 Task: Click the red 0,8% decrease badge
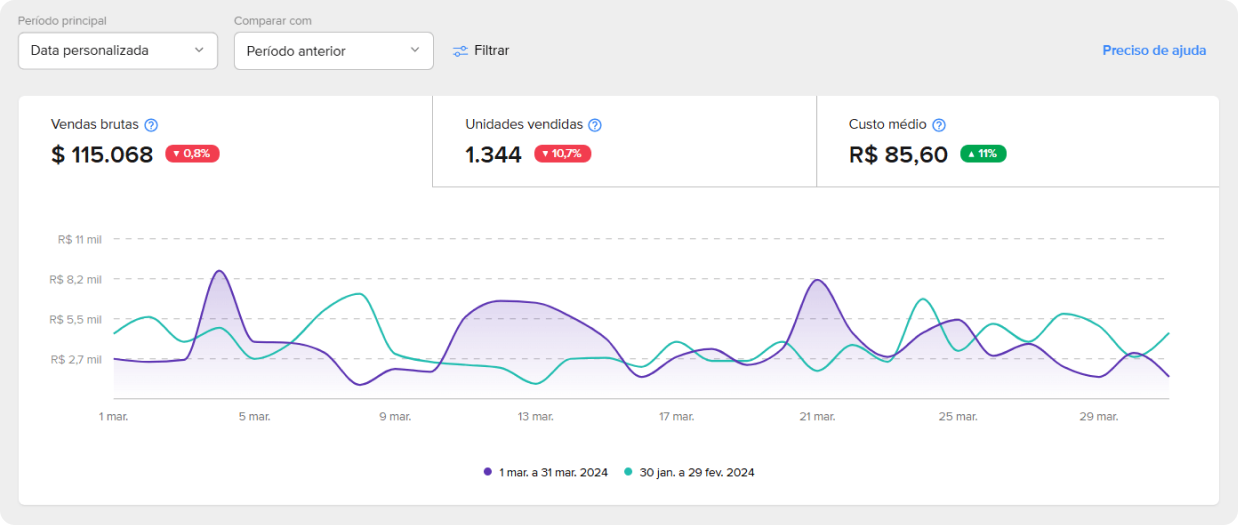tap(192, 154)
